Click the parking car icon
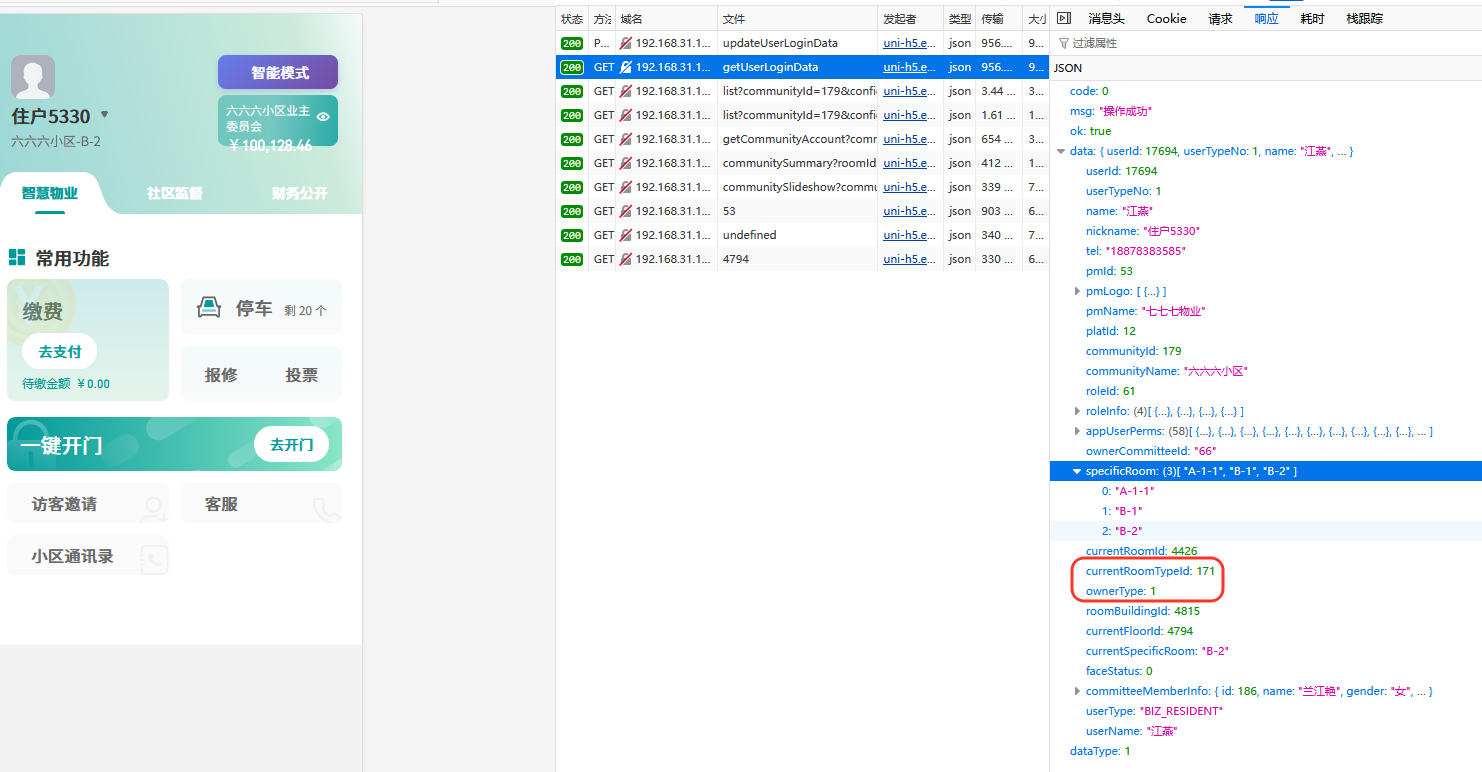This screenshot has width=1482, height=772. coord(208,308)
